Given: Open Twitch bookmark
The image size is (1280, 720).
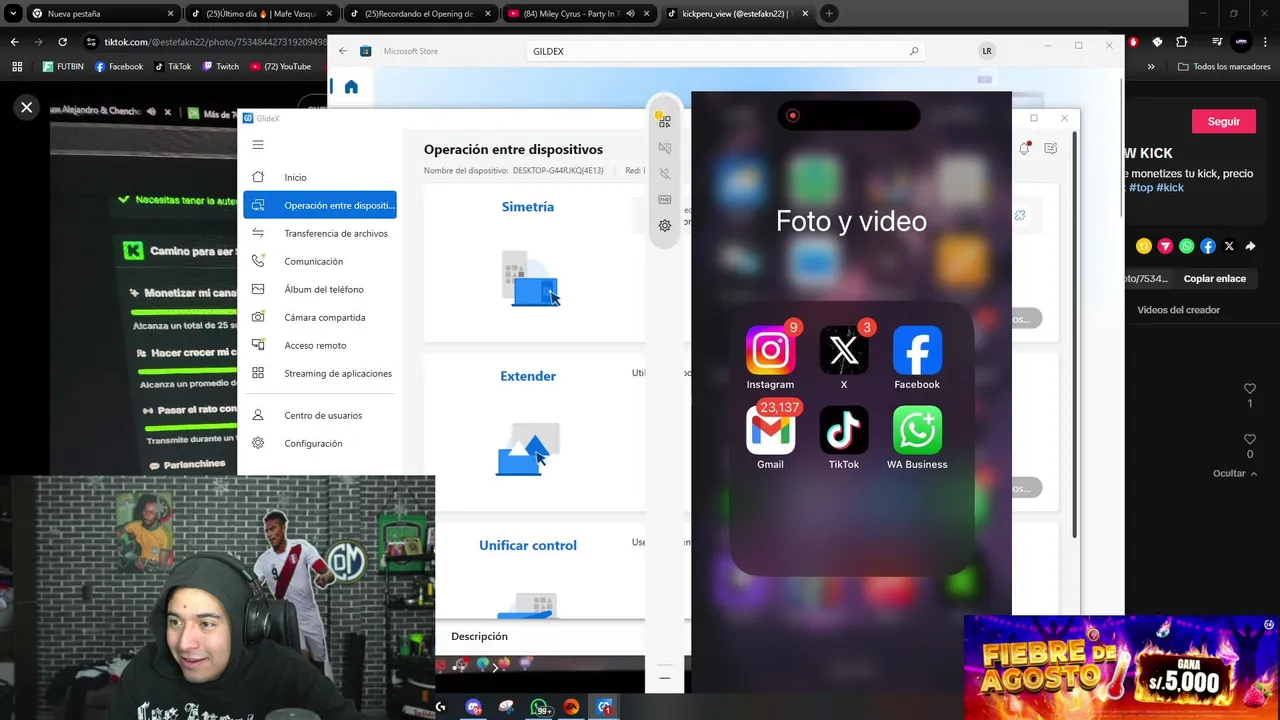Looking at the screenshot, I should [221, 67].
